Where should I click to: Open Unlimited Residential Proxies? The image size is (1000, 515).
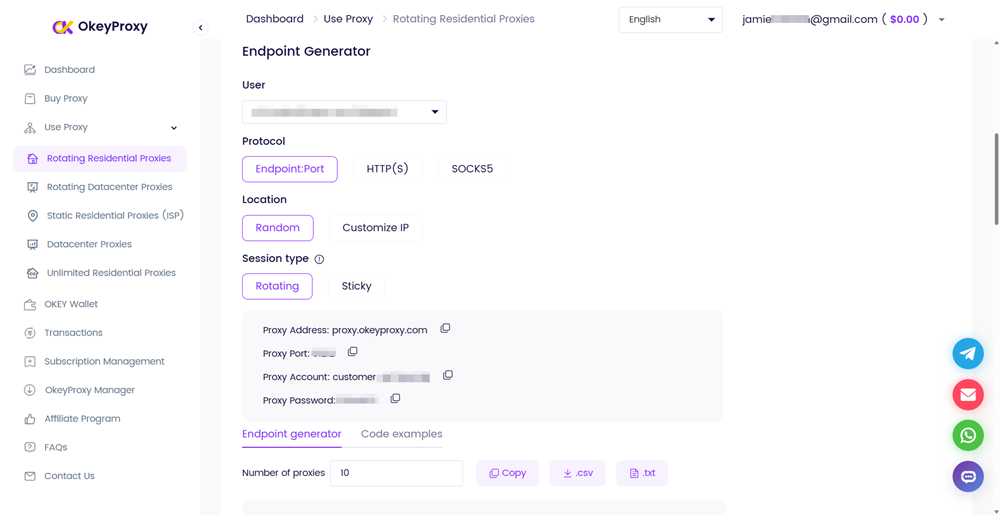click(x=112, y=273)
